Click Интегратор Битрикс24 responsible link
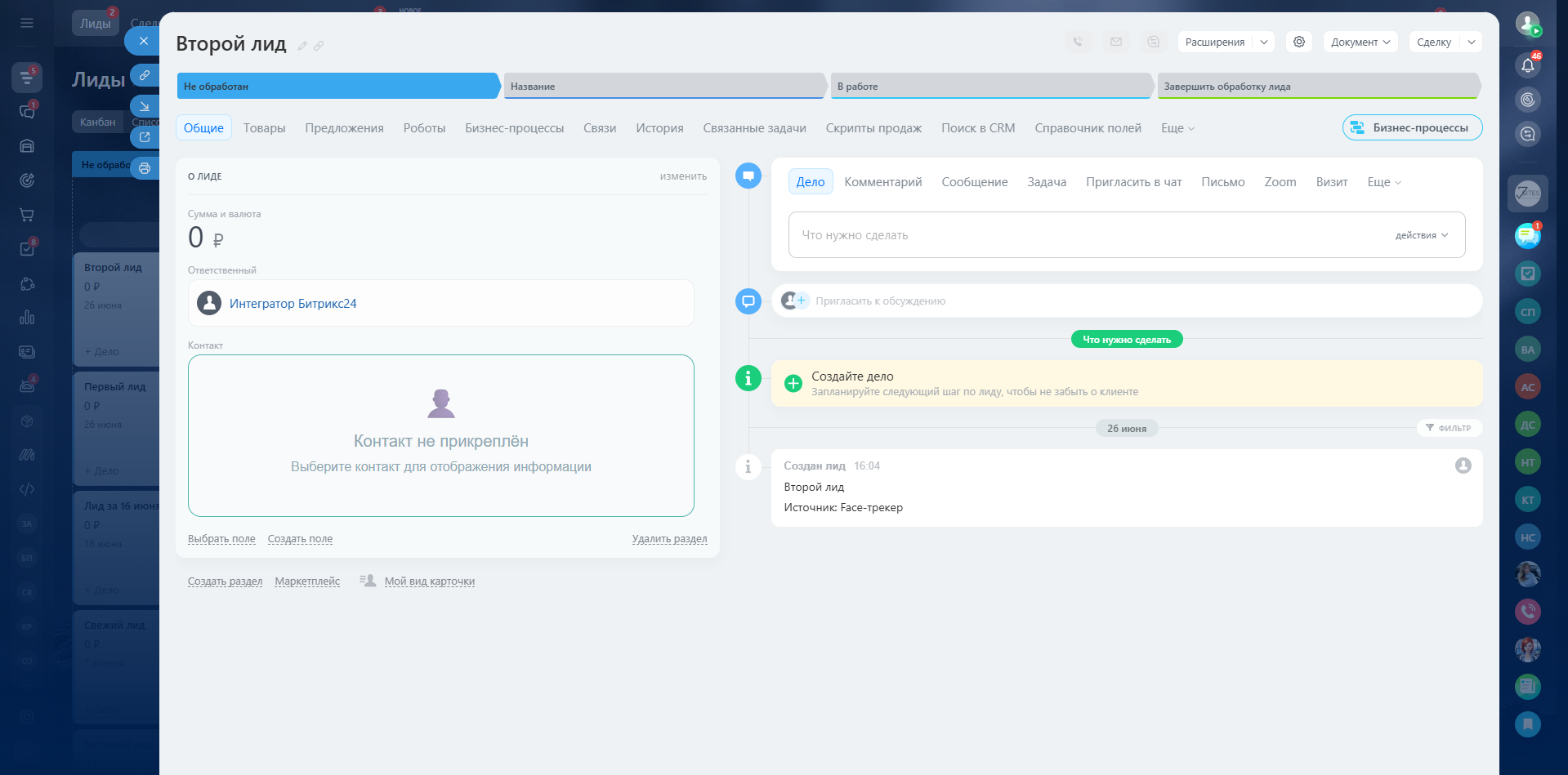 pos(293,304)
